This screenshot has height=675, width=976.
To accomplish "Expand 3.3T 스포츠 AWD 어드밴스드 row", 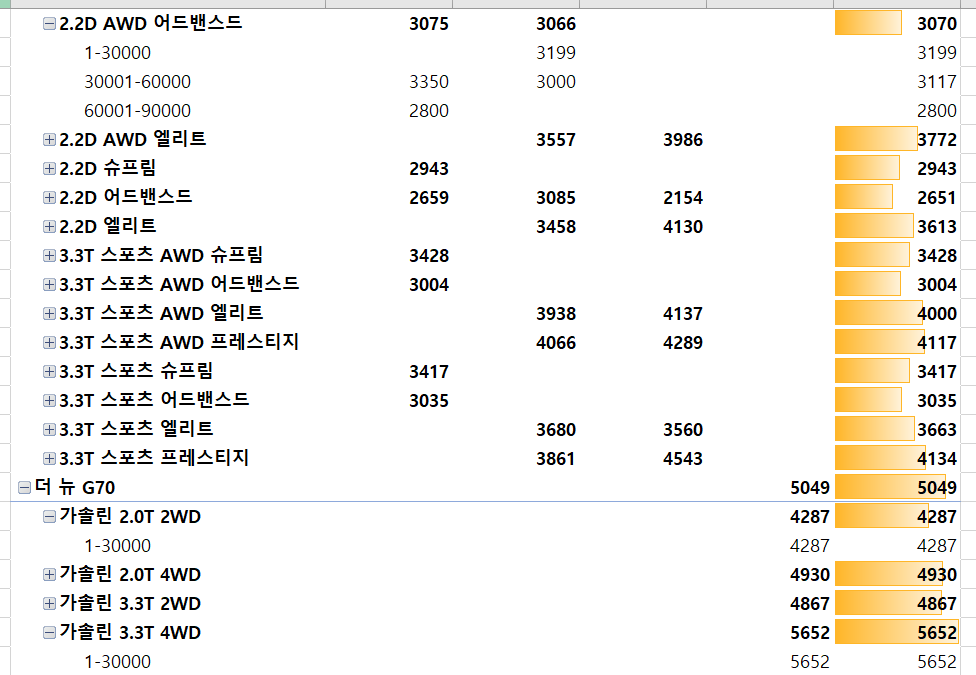I will tap(49, 285).
